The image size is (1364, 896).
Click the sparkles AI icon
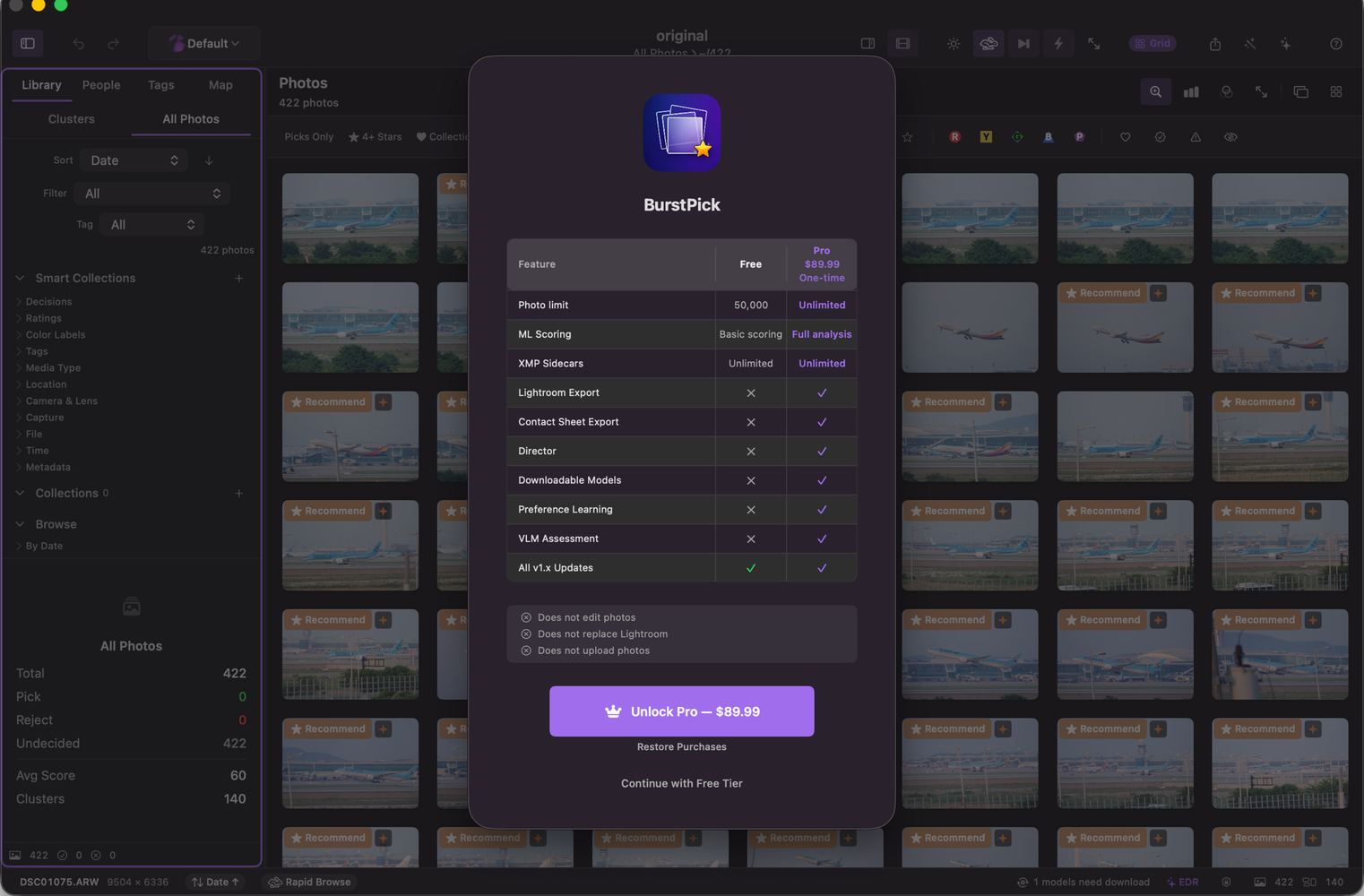(x=1285, y=43)
